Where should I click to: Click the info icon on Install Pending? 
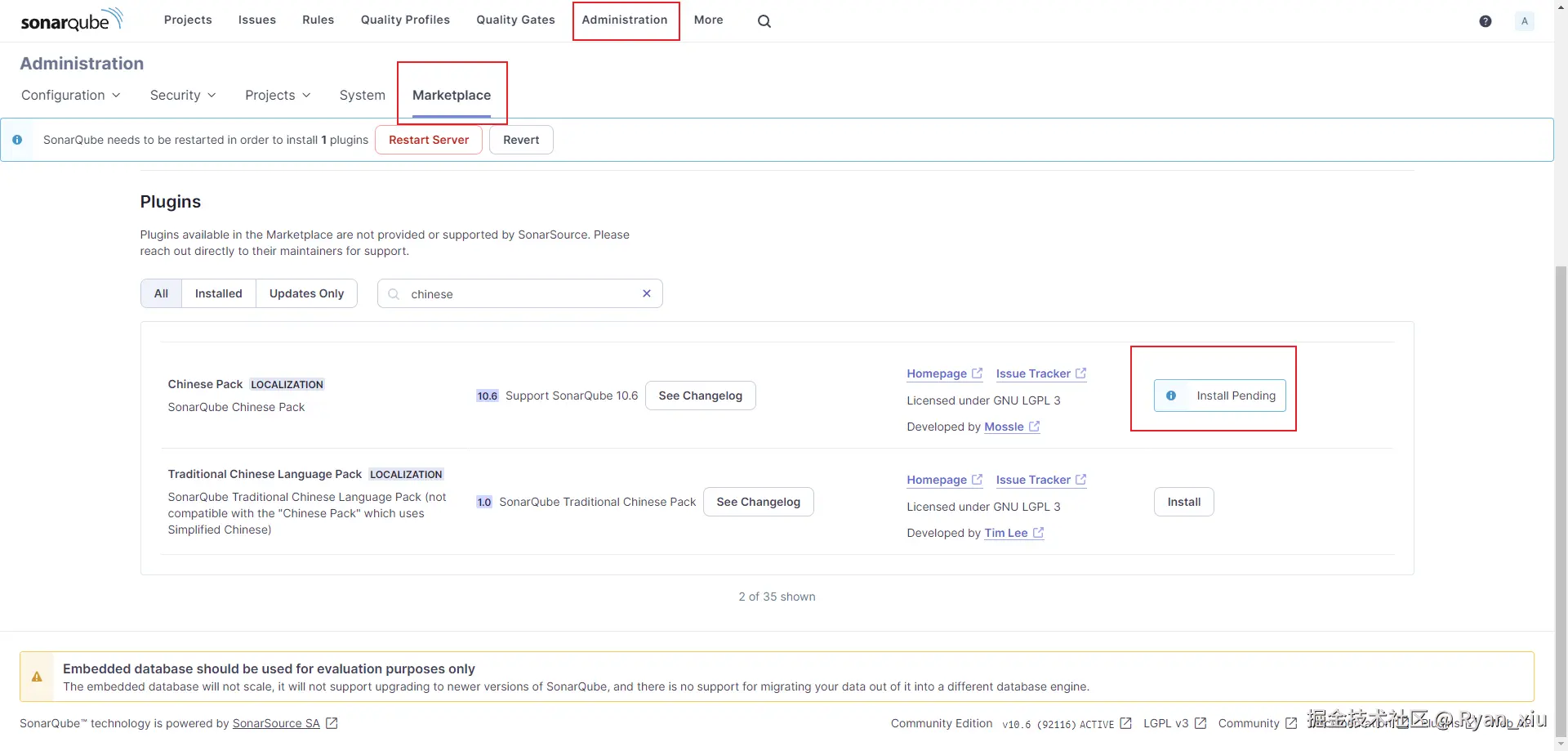(1171, 396)
